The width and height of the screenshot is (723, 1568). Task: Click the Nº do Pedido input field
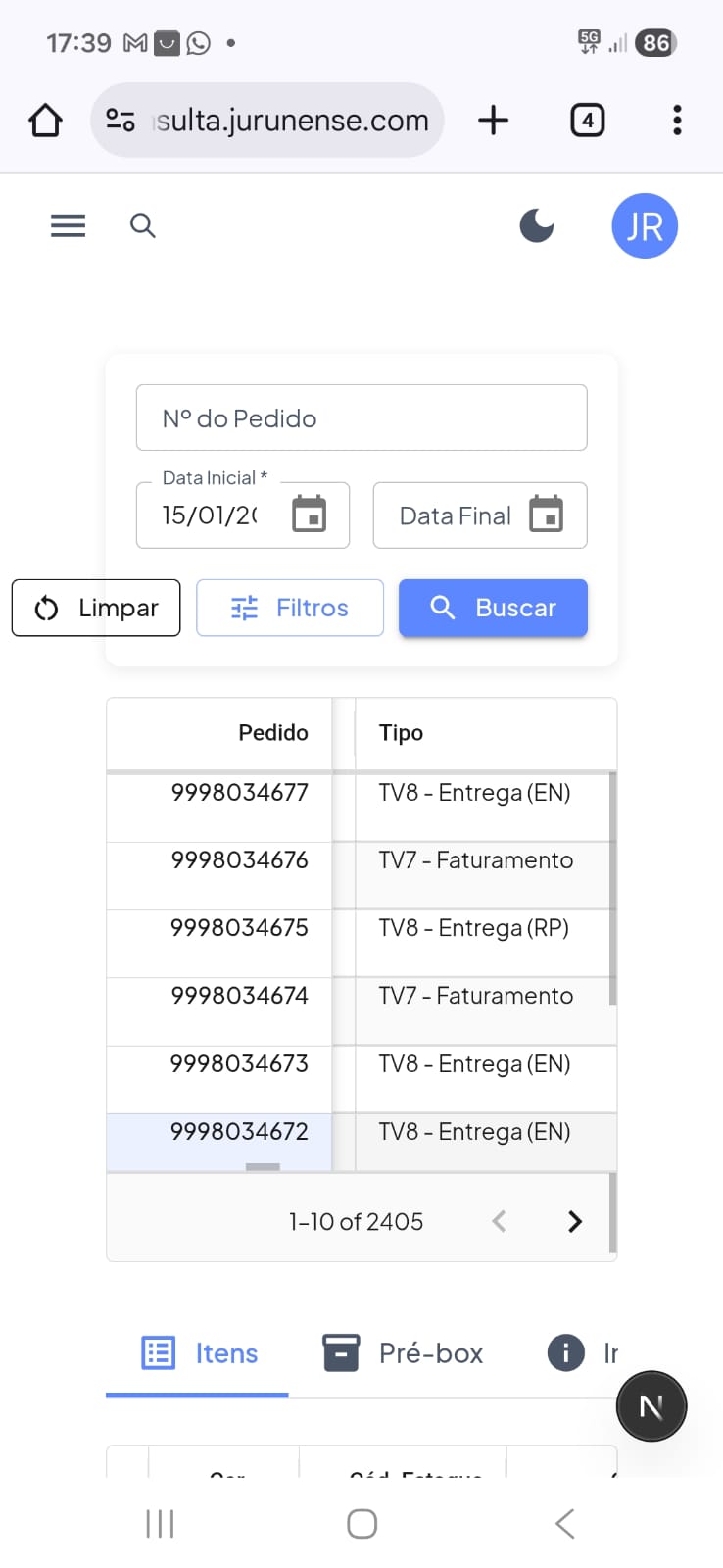[x=361, y=418]
